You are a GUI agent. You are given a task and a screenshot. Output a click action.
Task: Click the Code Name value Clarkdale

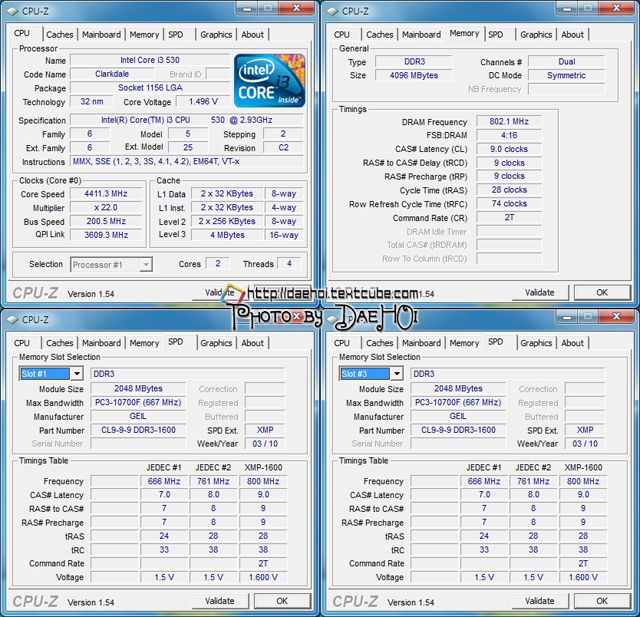click(x=112, y=74)
